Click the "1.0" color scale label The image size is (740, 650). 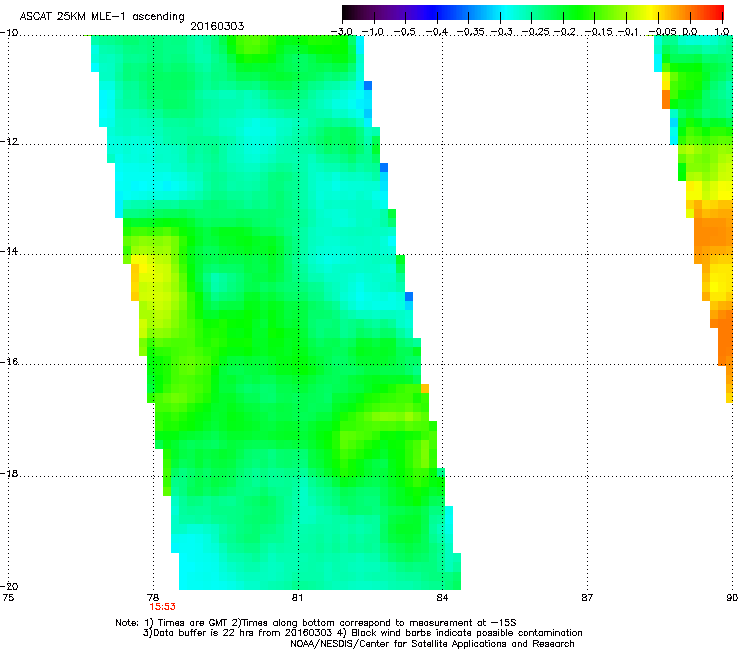point(722,32)
